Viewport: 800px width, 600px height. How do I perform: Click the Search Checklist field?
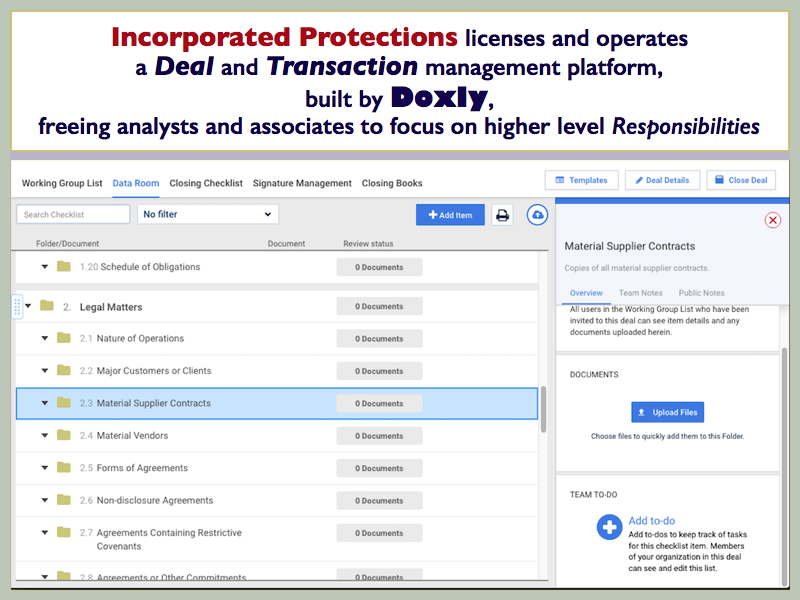click(x=73, y=214)
